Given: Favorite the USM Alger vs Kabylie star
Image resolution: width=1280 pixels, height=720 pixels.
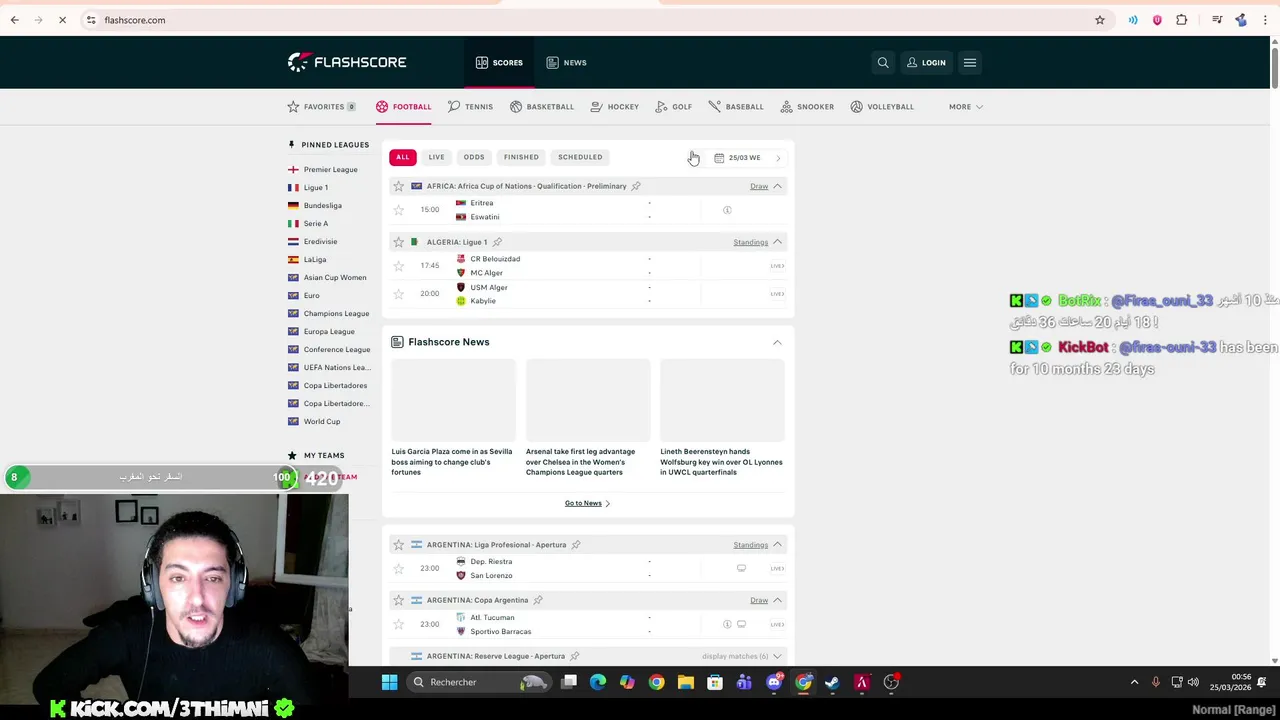Looking at the screenshot, I should (399, 294).
